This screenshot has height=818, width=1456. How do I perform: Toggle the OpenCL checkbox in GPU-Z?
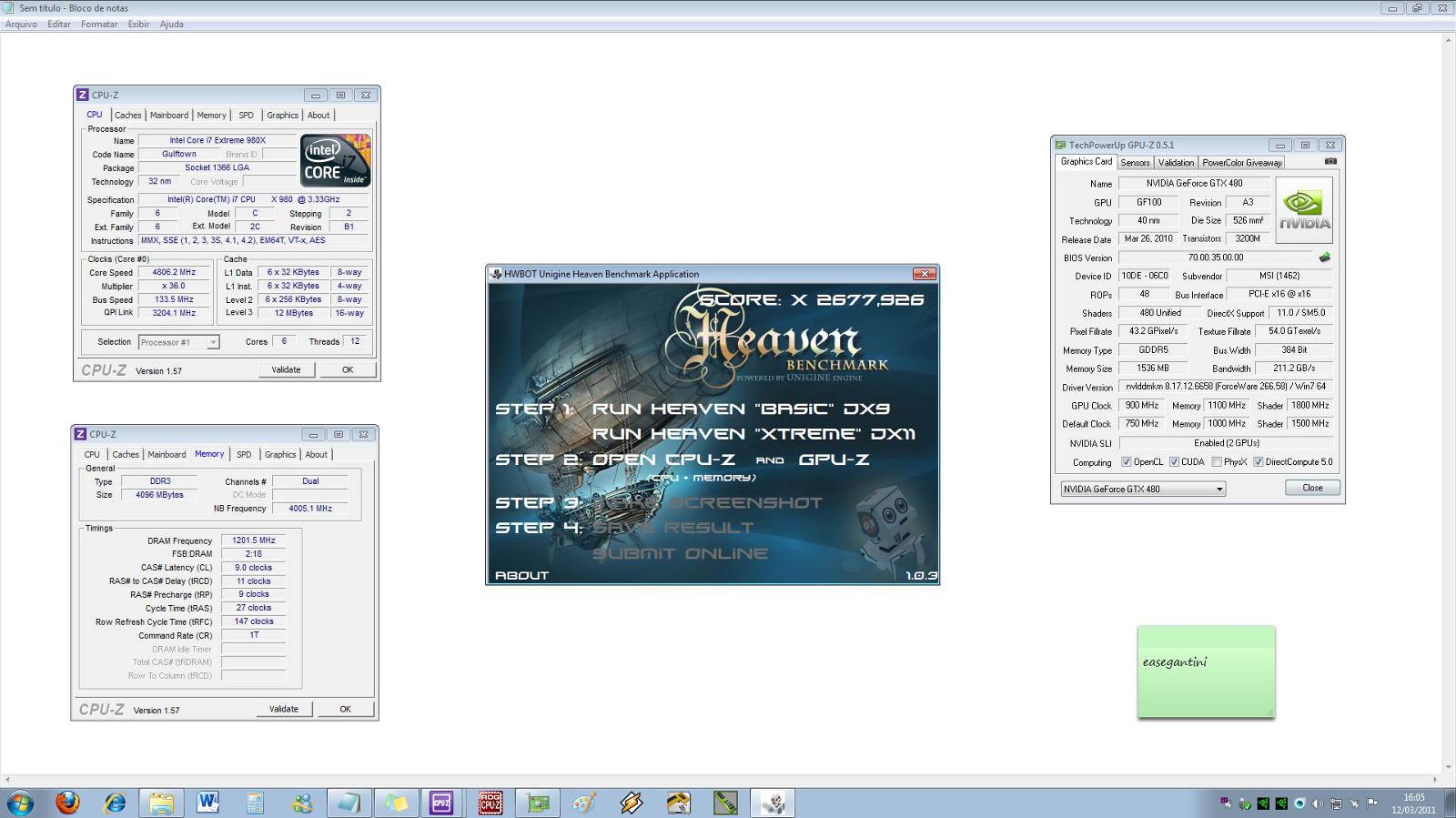[1127, 461]
